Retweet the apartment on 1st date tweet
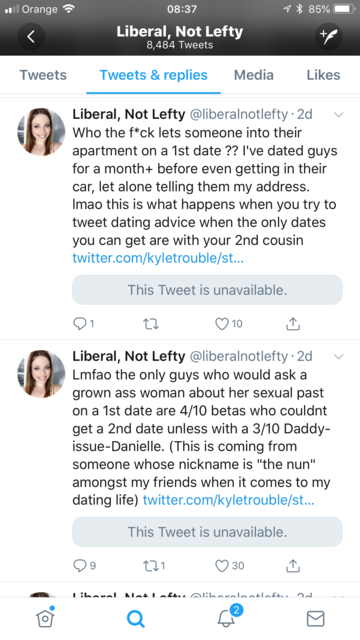Image resolution: width=360 pixels, height=640 pixels. pyautogui.click(x=151, y=324)
